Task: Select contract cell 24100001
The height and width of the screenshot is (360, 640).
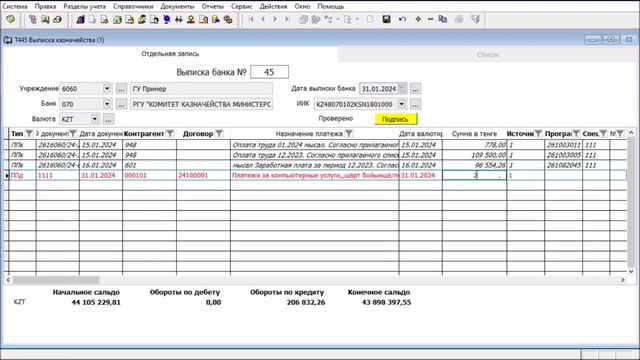Action: [203, 175]
